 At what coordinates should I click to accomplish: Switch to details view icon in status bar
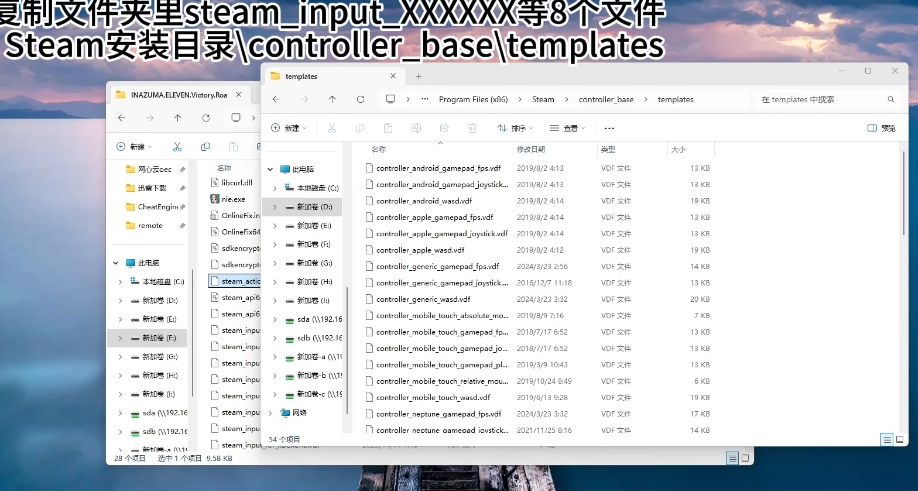(x=886, y=439)
